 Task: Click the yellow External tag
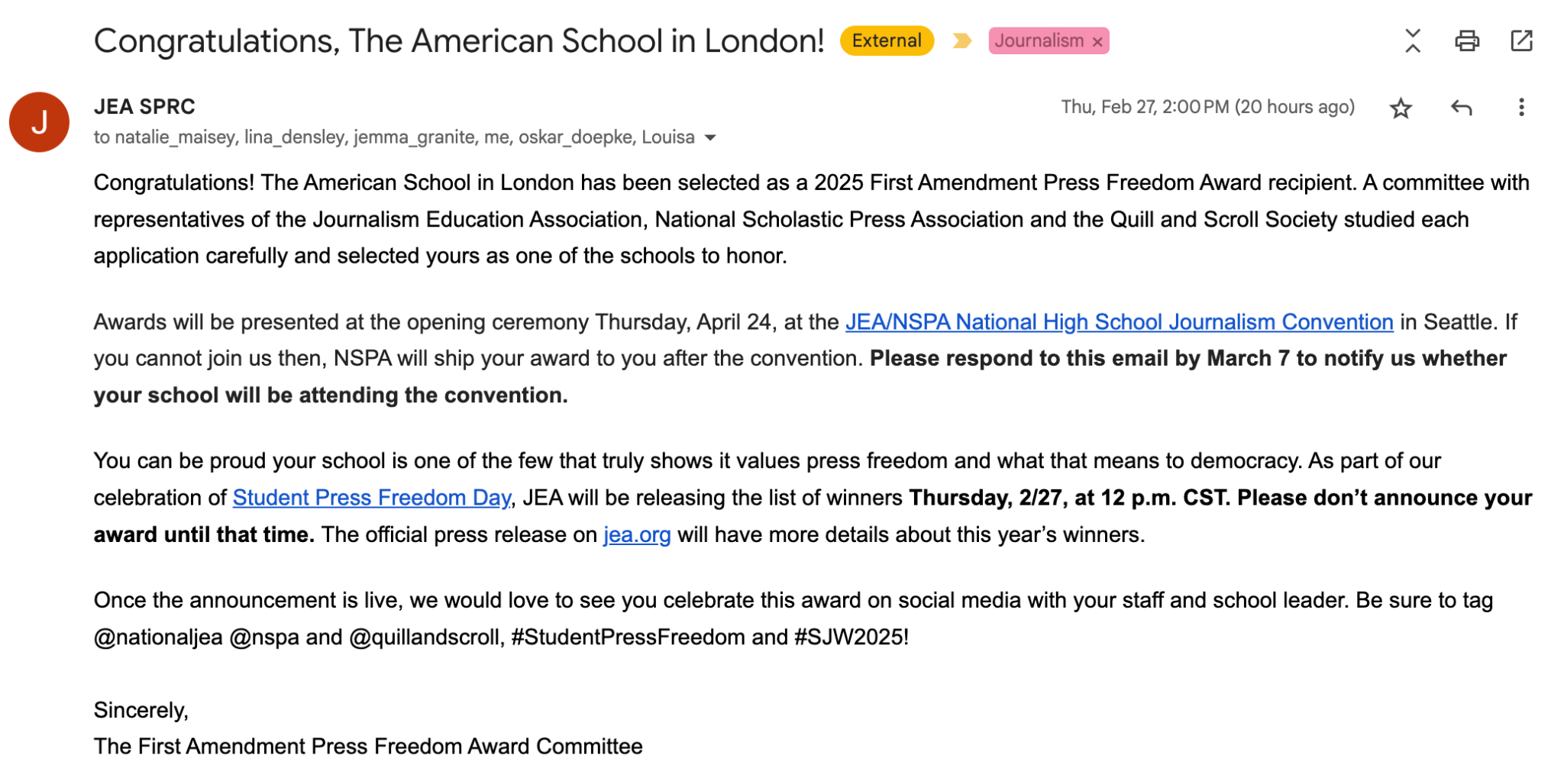pos(887,40)
